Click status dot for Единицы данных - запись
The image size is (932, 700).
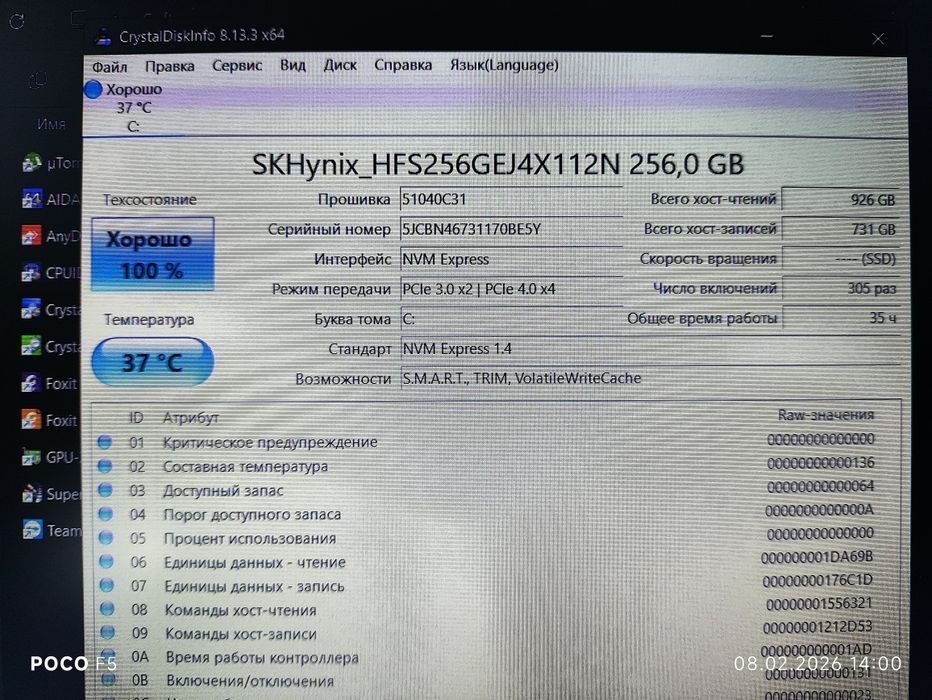[106, 585]
